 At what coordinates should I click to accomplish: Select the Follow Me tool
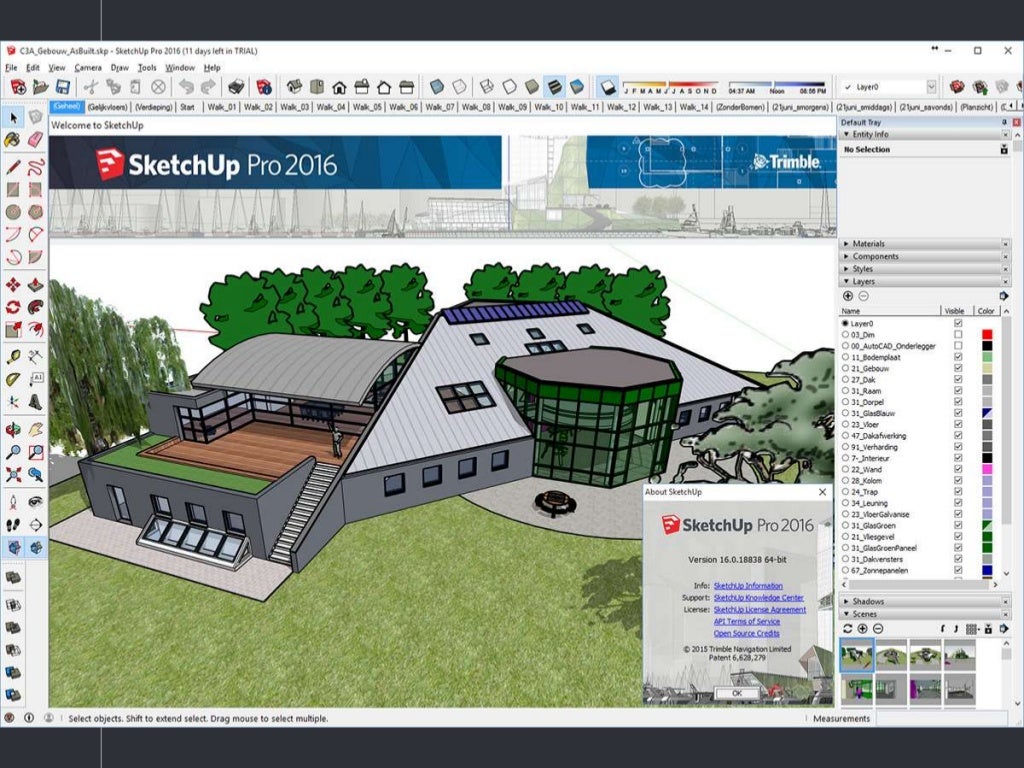point(35,307)
